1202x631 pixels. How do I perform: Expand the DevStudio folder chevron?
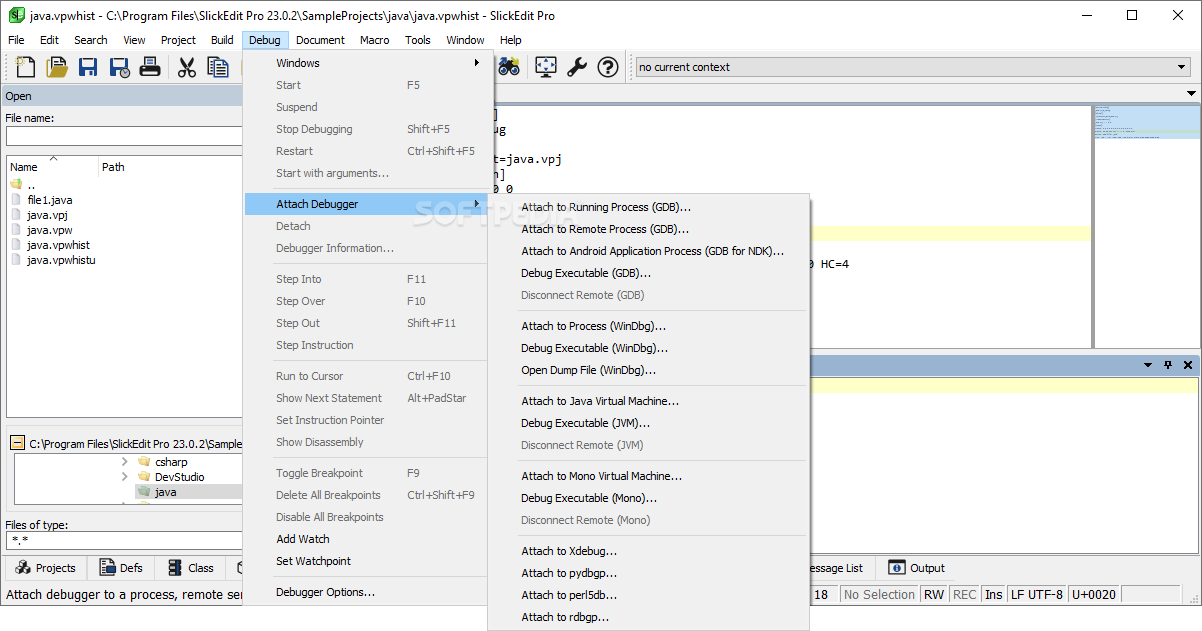(x=124, y=477)
